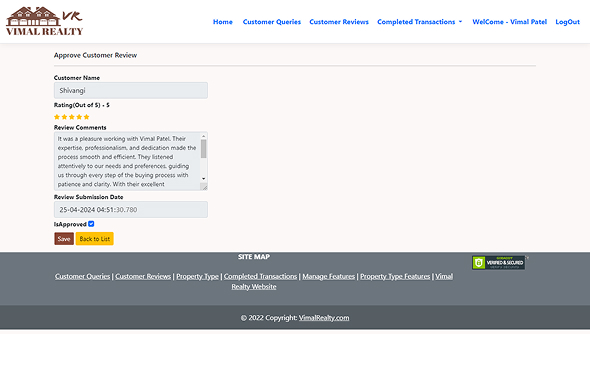Expand the Completed Transactions dropdown menu
The image size is (590, 390).
pos(420,22)
